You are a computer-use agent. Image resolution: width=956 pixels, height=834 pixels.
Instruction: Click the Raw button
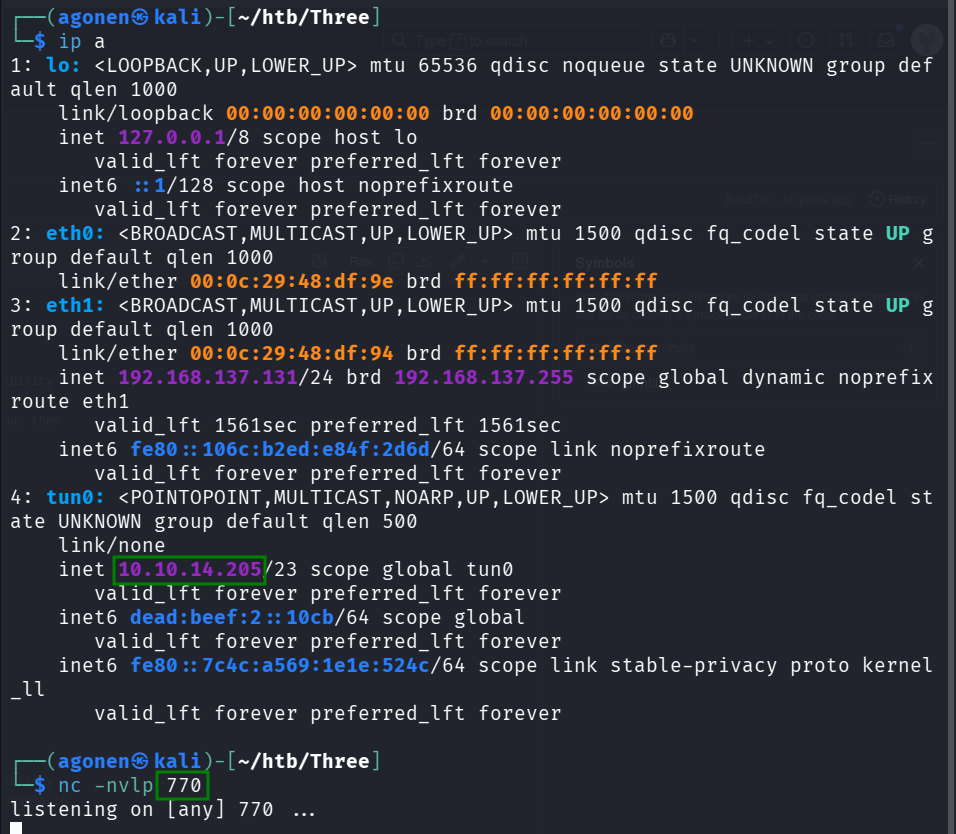coord(360,261)
